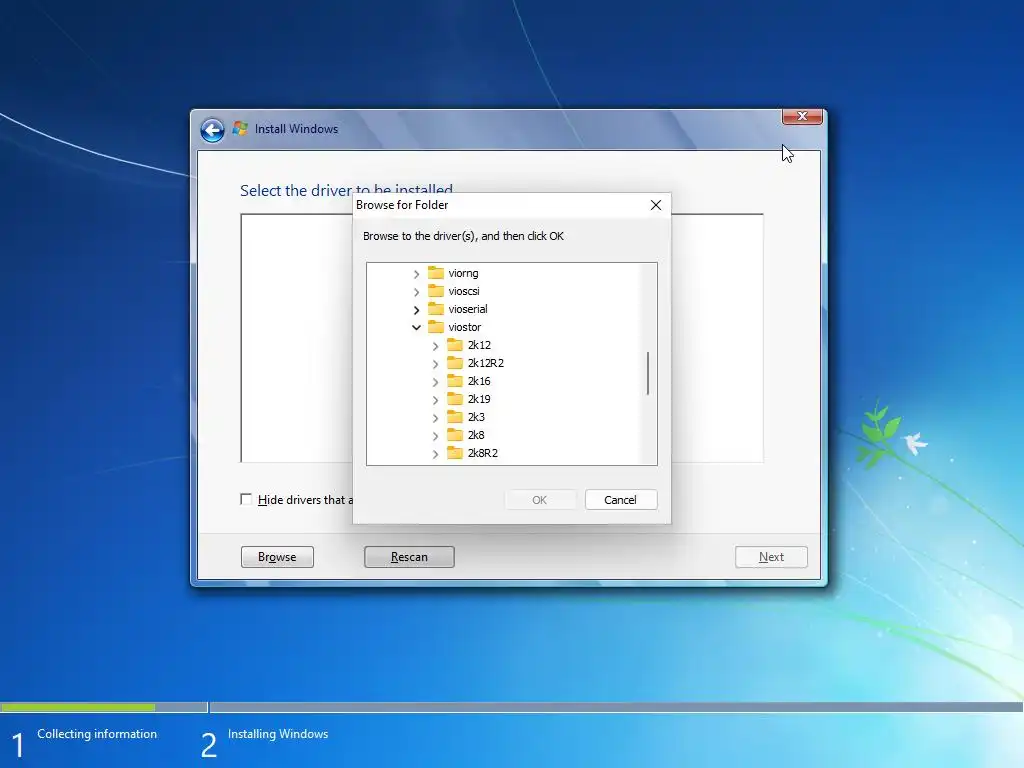
Task: Click the folder tree scrollbar thumb
Action: tap(648, 374)
